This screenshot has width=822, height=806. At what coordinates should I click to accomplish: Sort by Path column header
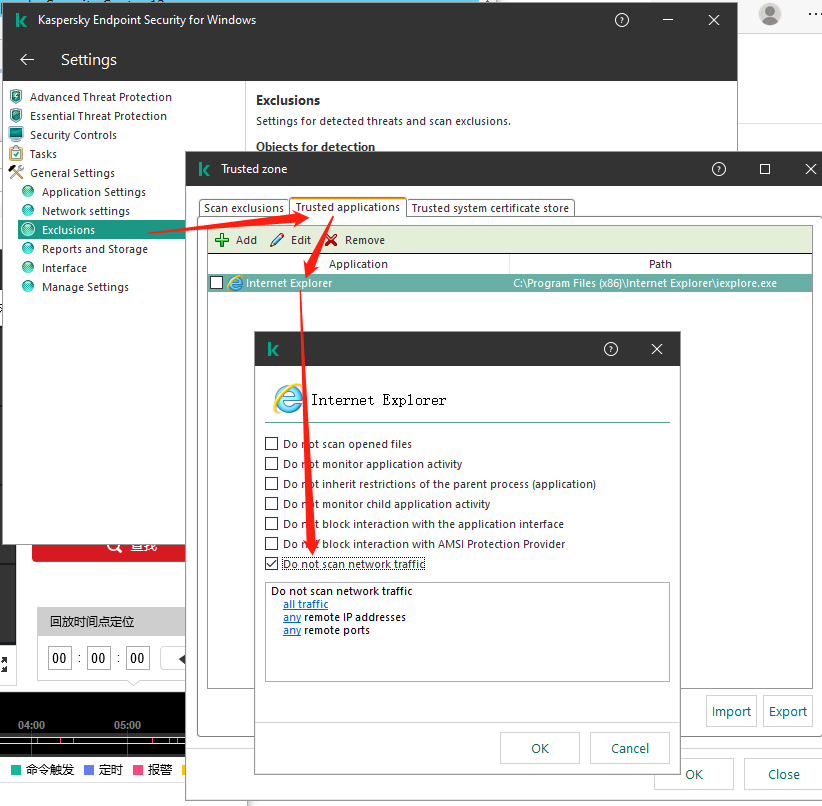[661, 264]
